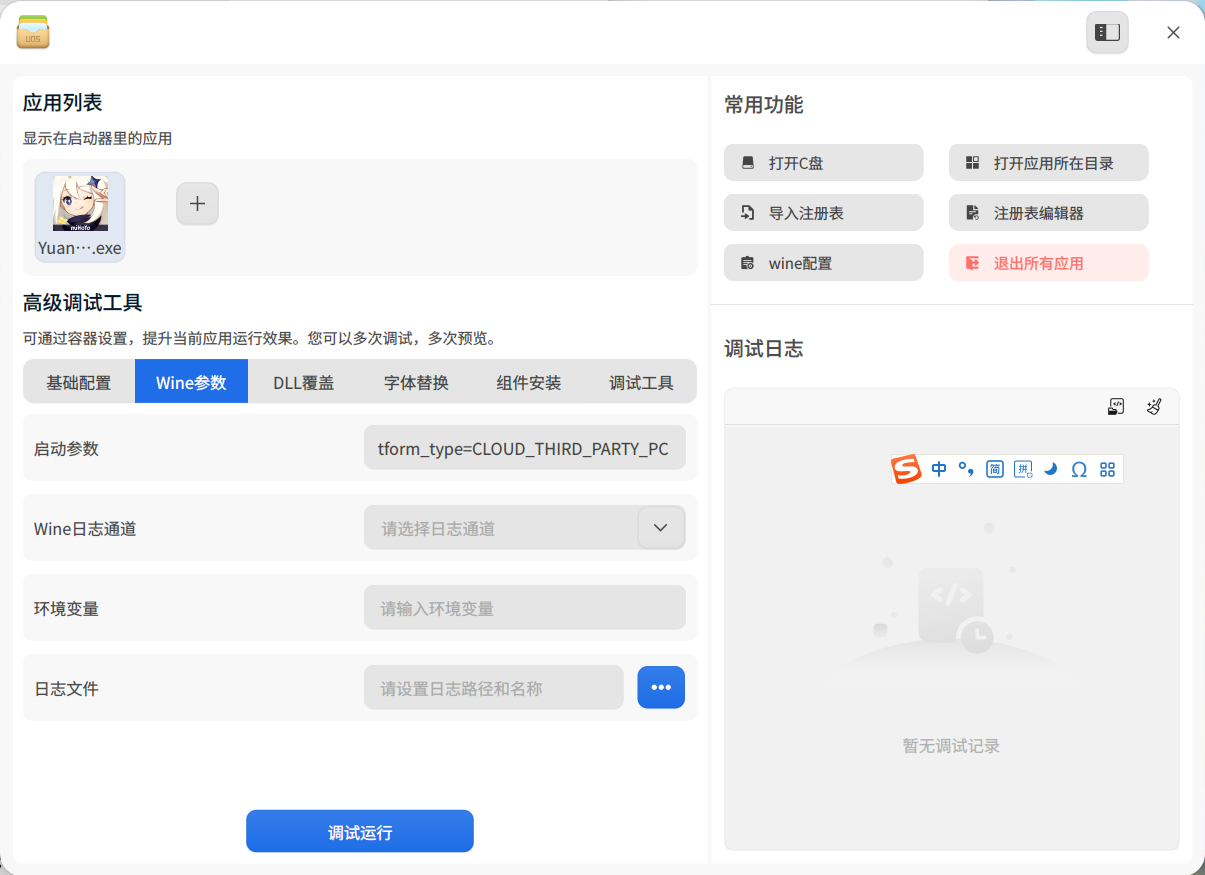Click 暂无调试记录 text
This screenshot has height=875, width=1205.
tap(951, 746)
